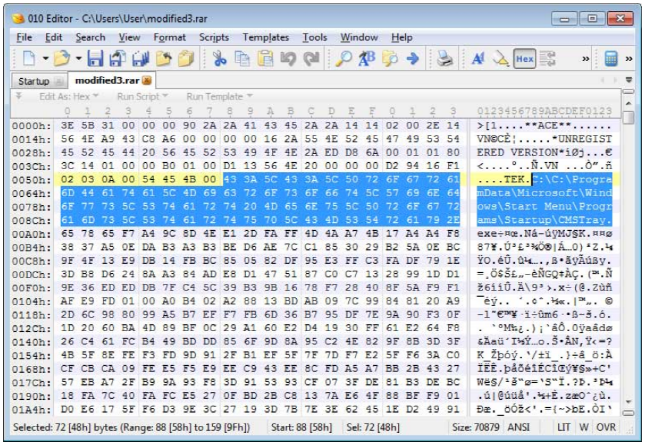The image size is (645, 443).
Task: Click the folder-with-arrow icon after Save All
Action: [163, 58]
